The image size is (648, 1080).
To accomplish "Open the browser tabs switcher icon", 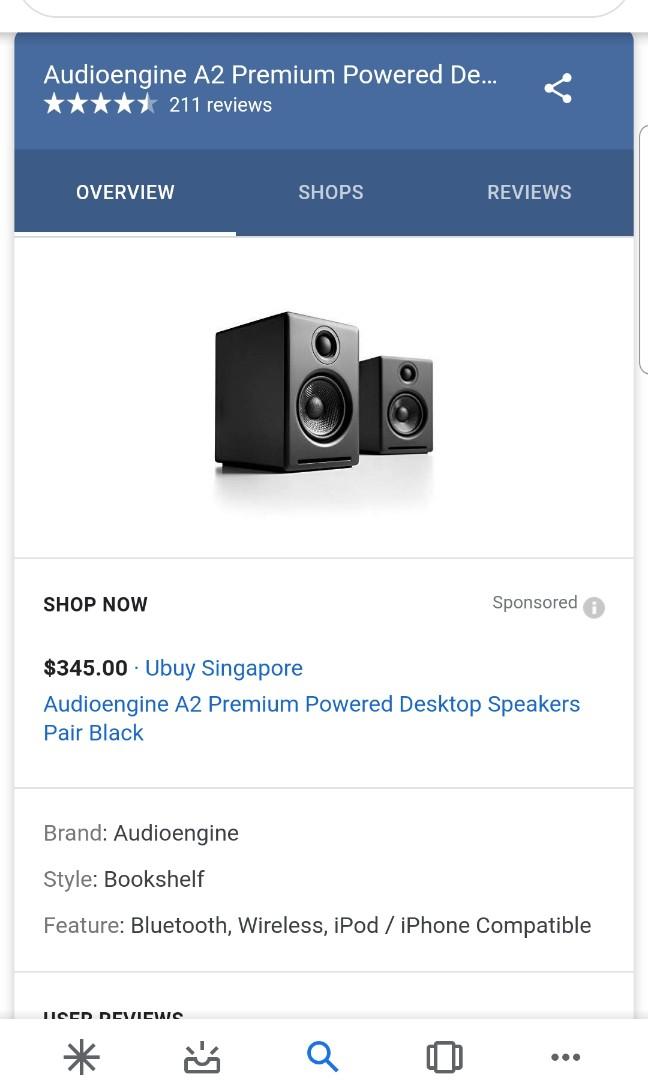I will coord(444,1056).
